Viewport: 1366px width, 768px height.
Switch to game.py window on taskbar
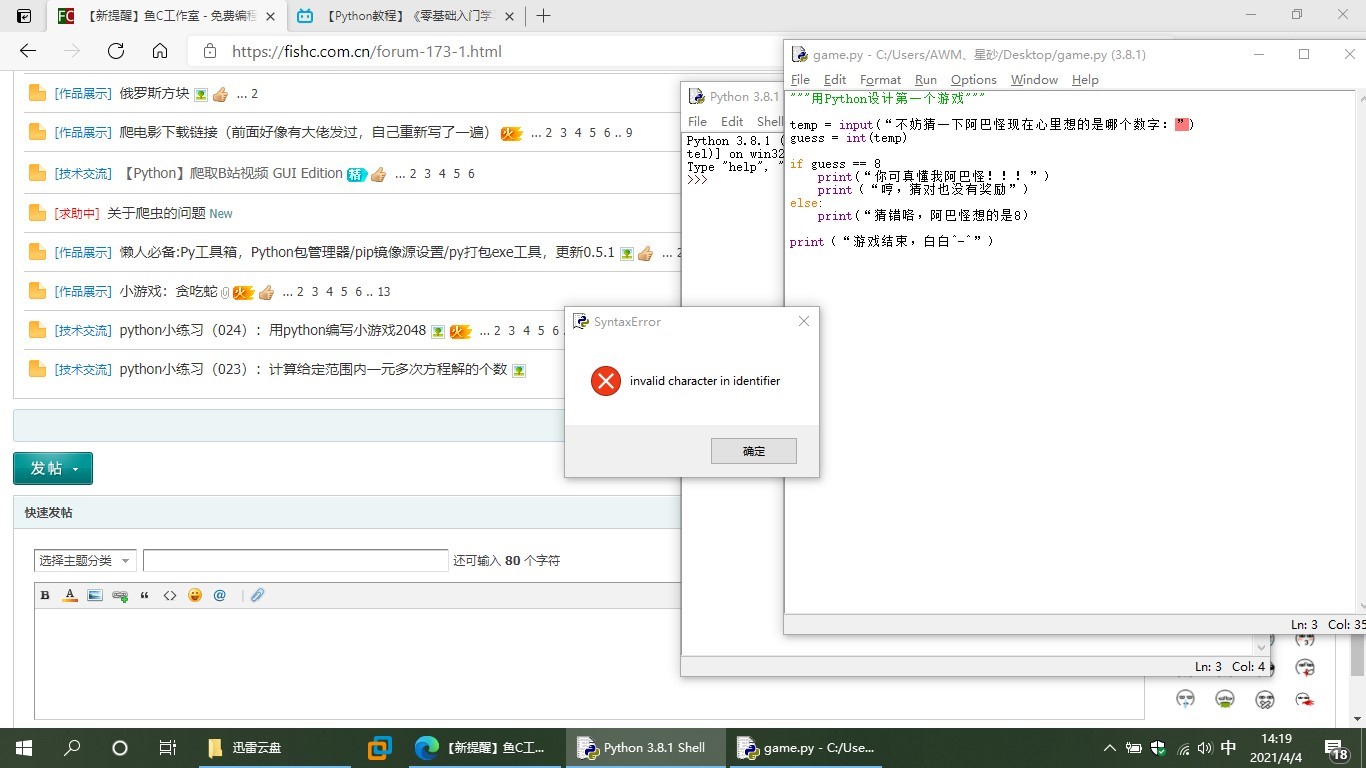[x=805, y=747]
